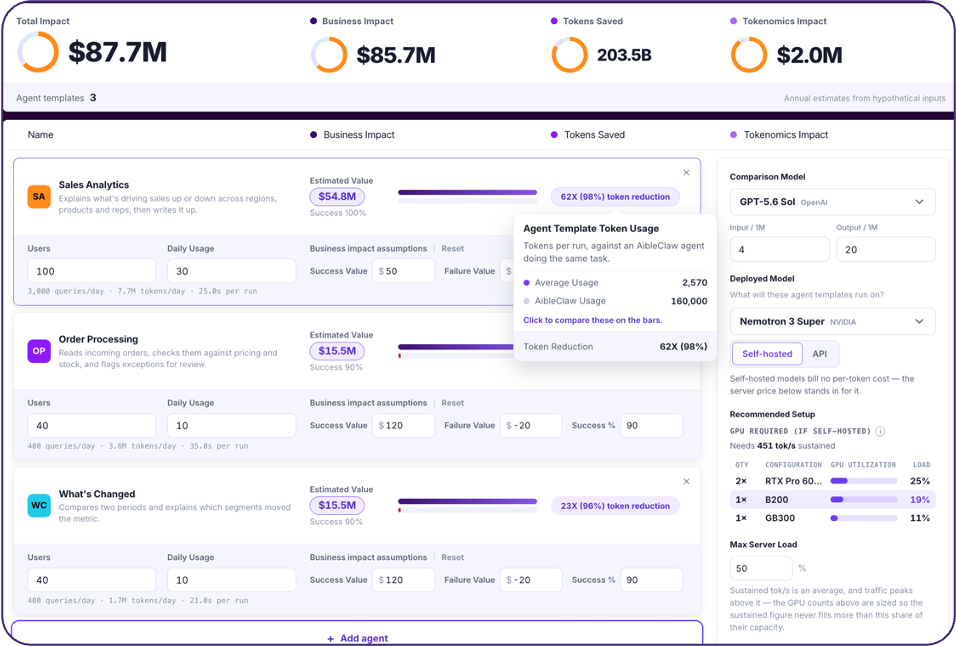Click the orange SA Sales Analytics icon
The width and height of the screenshot is (956, 646).
(39, 197)
